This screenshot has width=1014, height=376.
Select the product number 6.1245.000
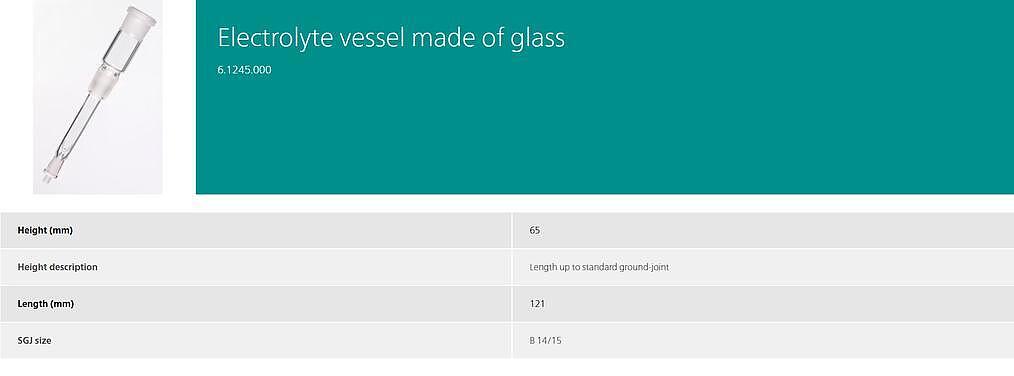(x=244, y=70)
